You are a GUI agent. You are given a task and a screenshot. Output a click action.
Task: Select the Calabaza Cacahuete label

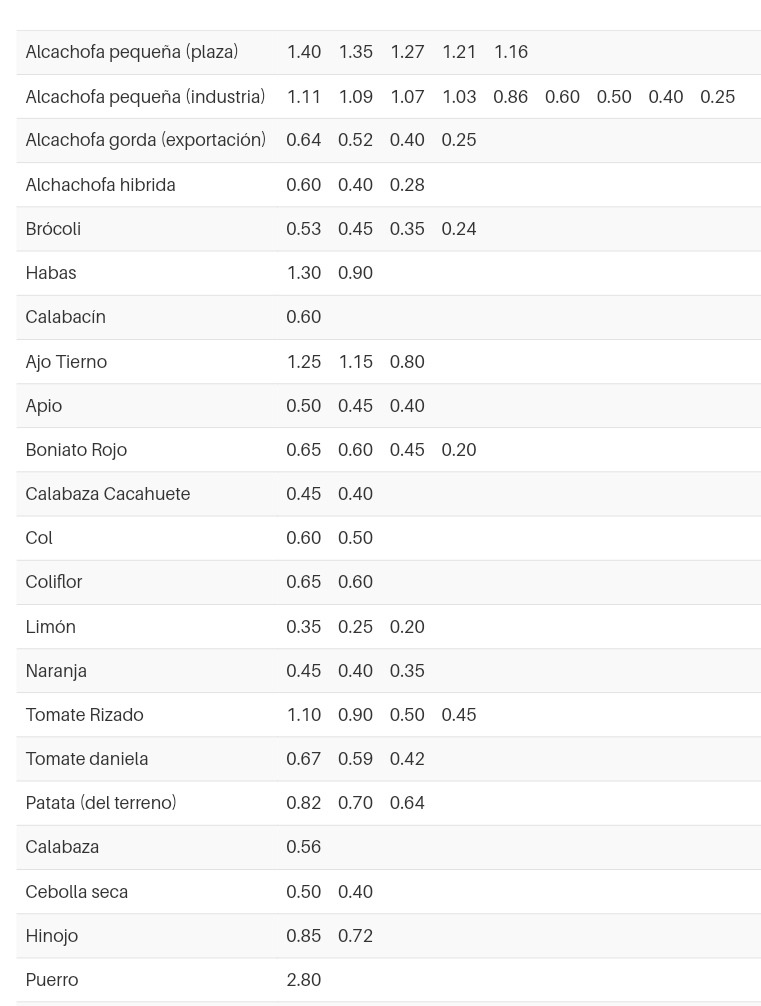pyautogui.click(x=108, y=494)
